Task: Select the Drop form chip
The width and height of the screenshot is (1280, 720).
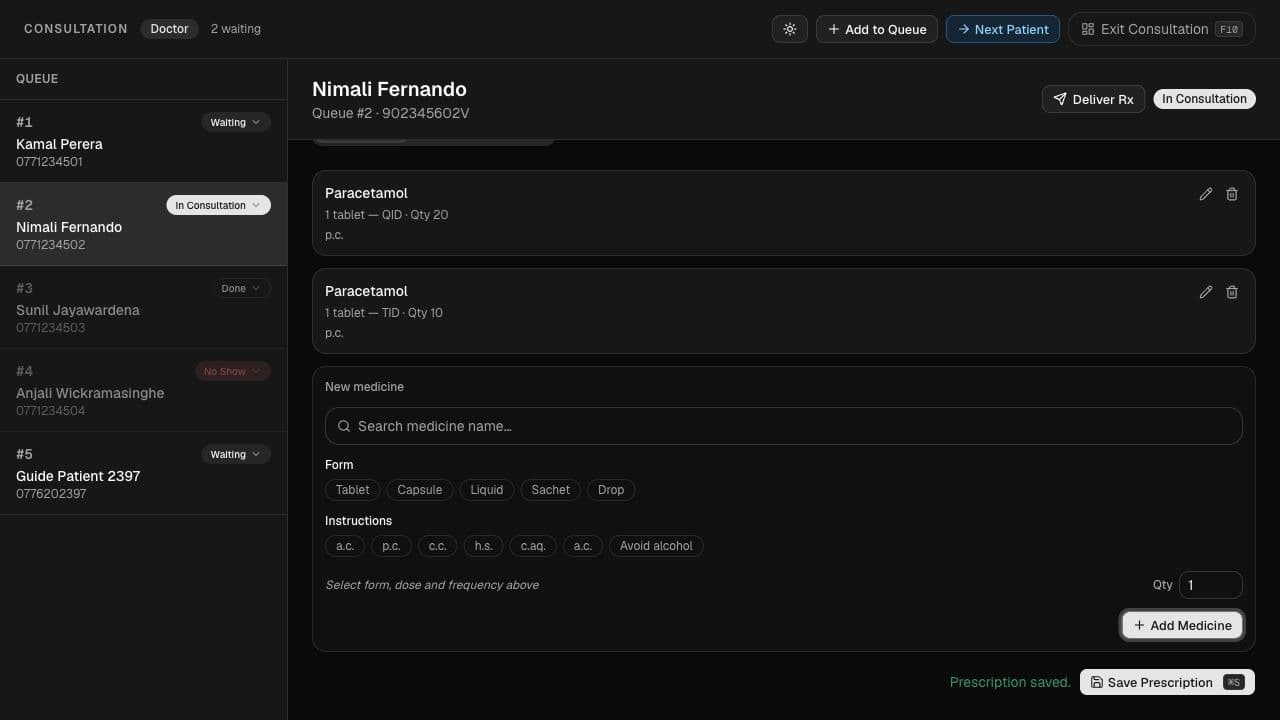Action: (611, 490)
